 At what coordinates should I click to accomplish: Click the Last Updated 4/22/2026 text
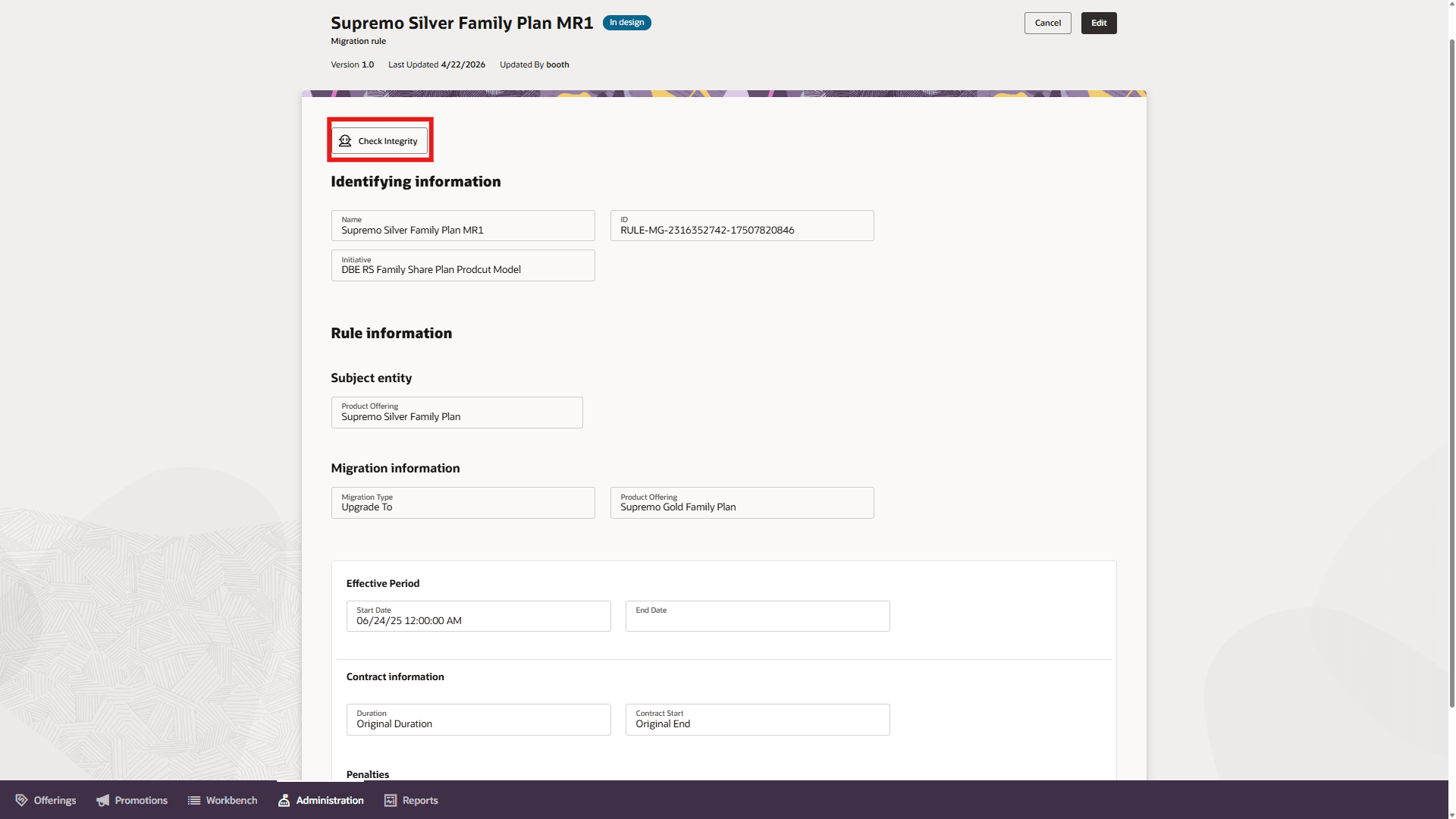coord(437,64)
